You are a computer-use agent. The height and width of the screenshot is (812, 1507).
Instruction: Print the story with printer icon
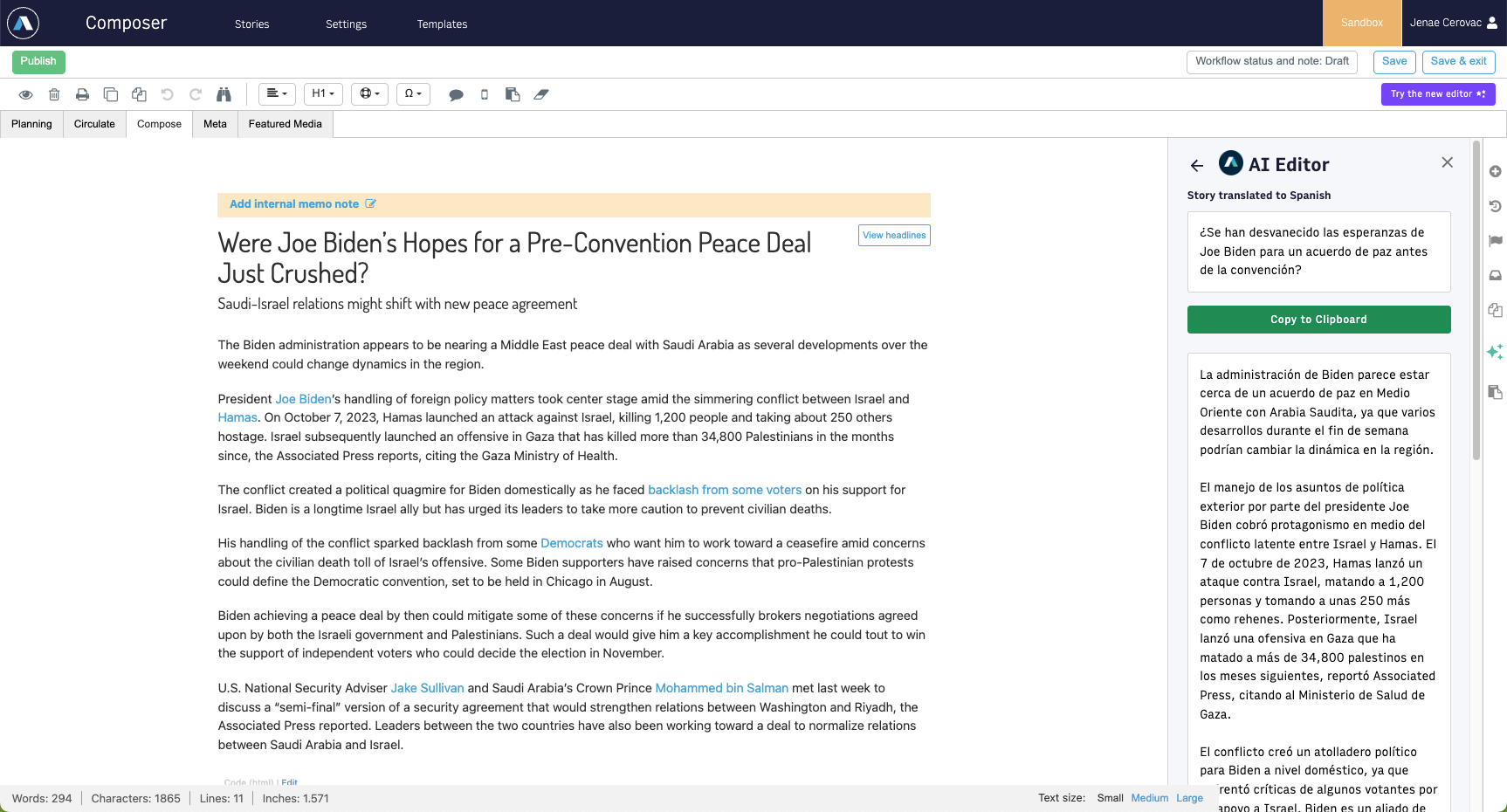point(82,94)
